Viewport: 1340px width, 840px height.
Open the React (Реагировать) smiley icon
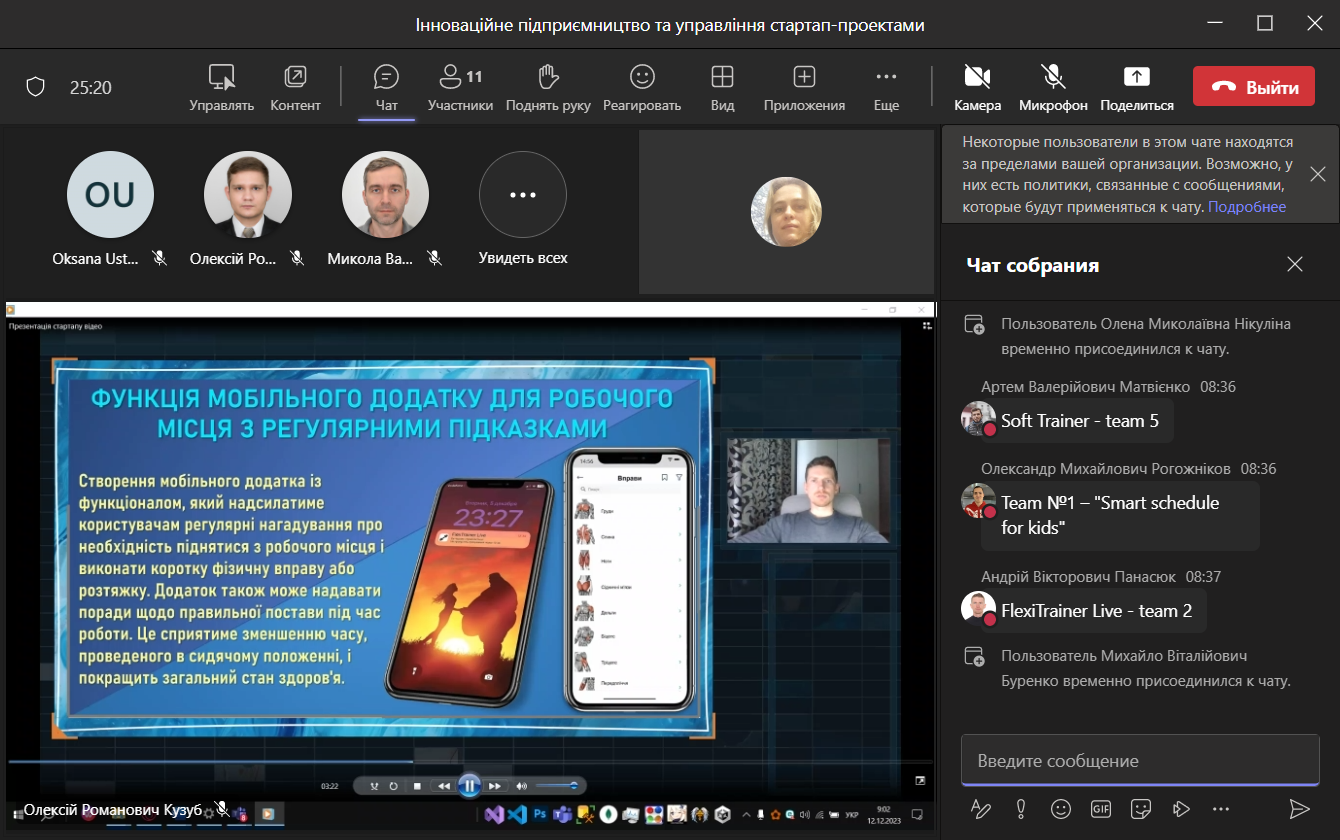(x=642, y=78)
